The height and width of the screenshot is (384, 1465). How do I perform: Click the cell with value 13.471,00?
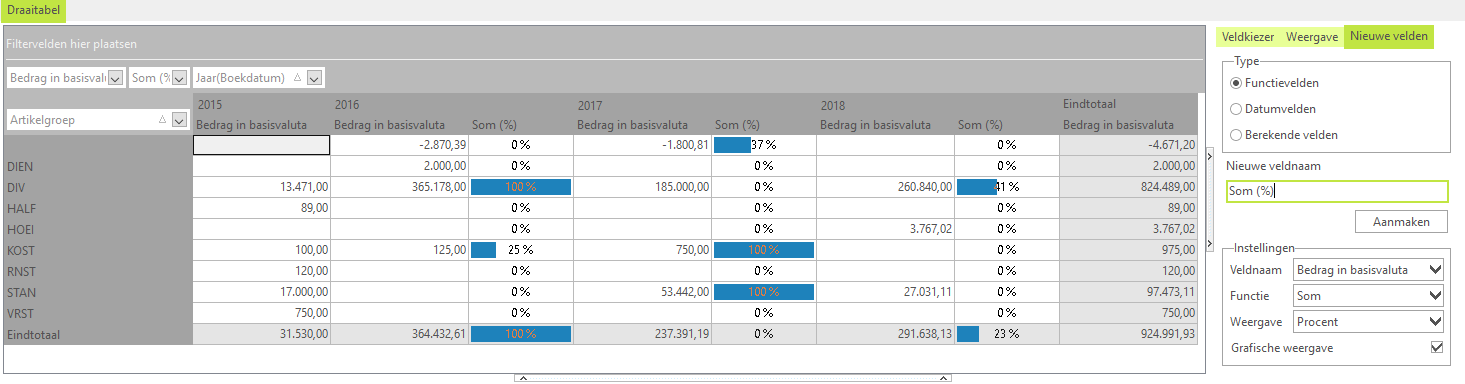pyautogui.click(x=261, y=187)
